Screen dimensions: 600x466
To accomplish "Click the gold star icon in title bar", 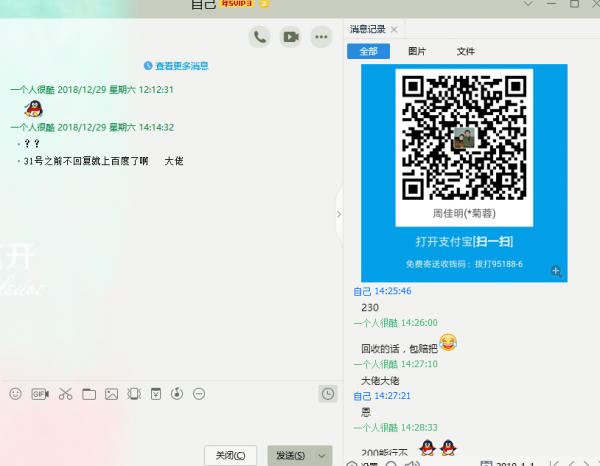I will pyautogui.click(x=264, y=3).
